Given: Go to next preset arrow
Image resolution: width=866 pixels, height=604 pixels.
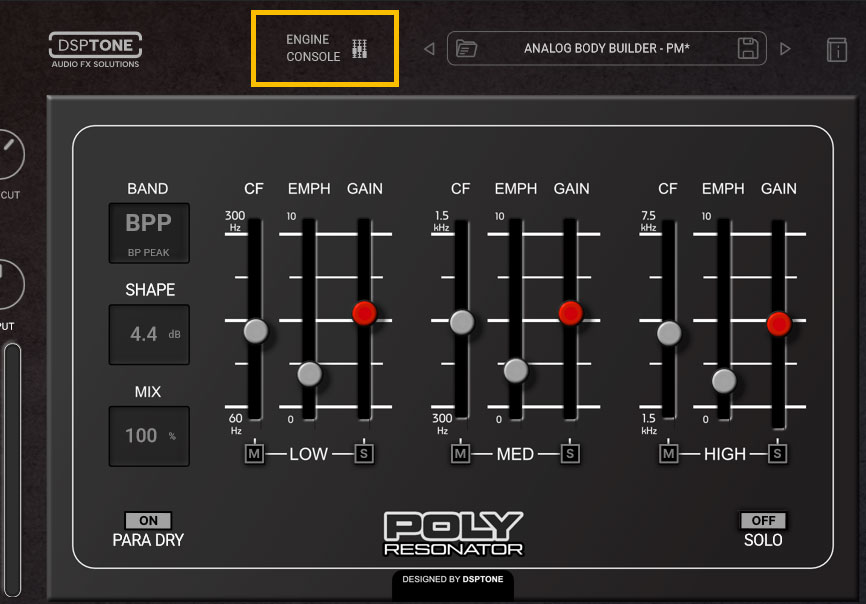Looking at the screenshot, I should pos(785,49).
